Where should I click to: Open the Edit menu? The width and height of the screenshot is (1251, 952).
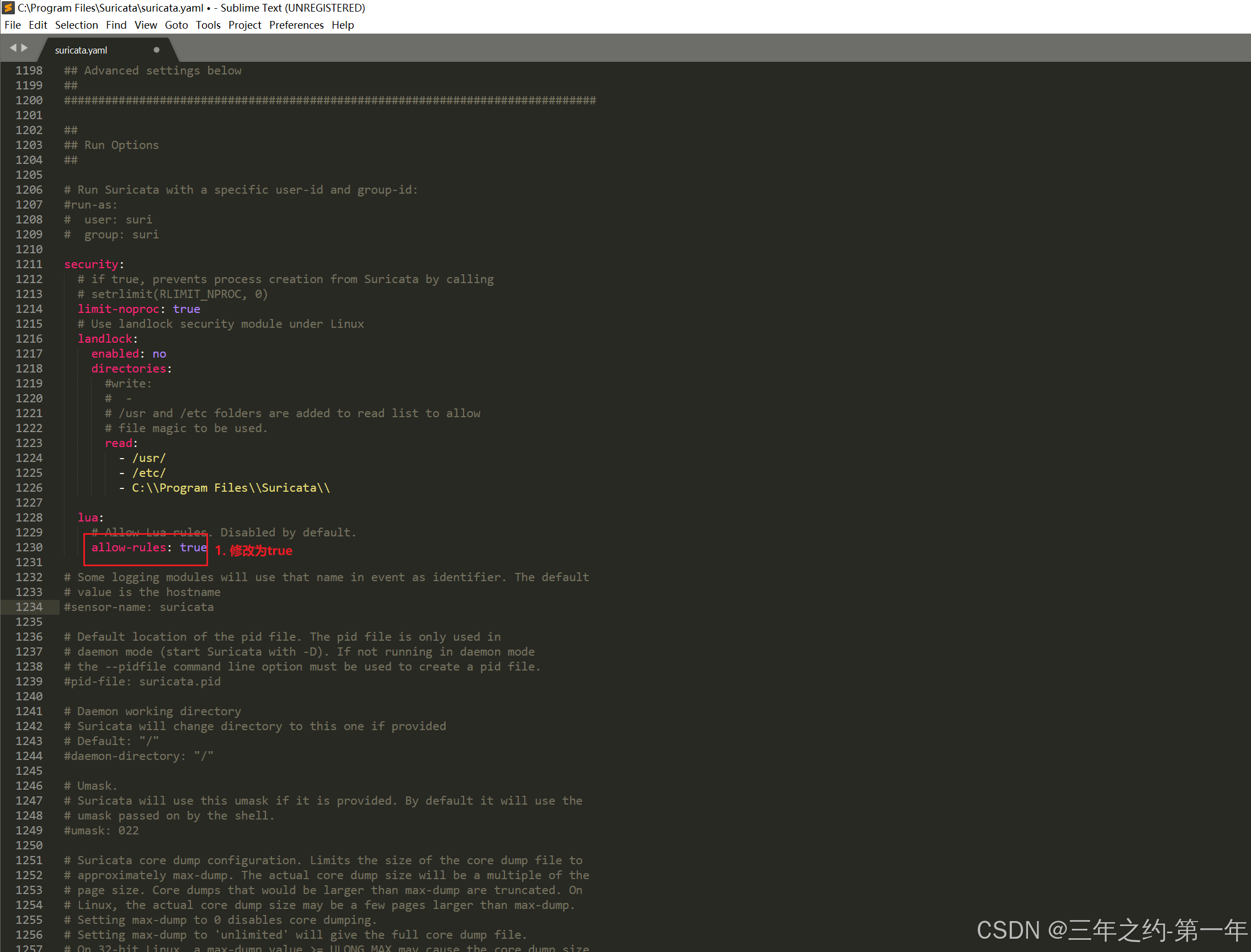(38, 25)
